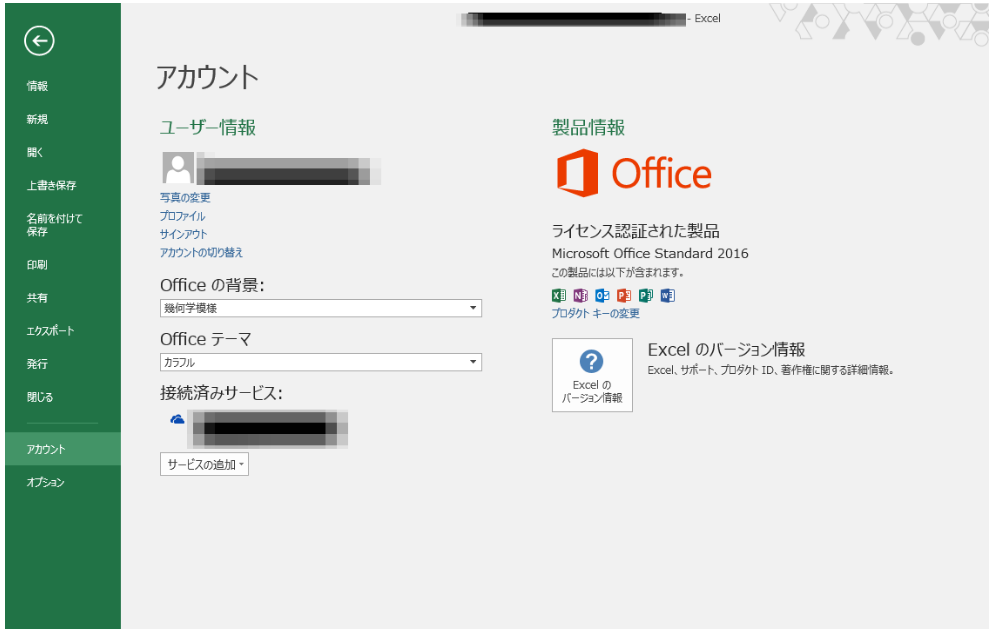Click the user profile avatar picture
Image resolution: width=995 pixels, height=634 pixels.
click(x=178, y=168)
